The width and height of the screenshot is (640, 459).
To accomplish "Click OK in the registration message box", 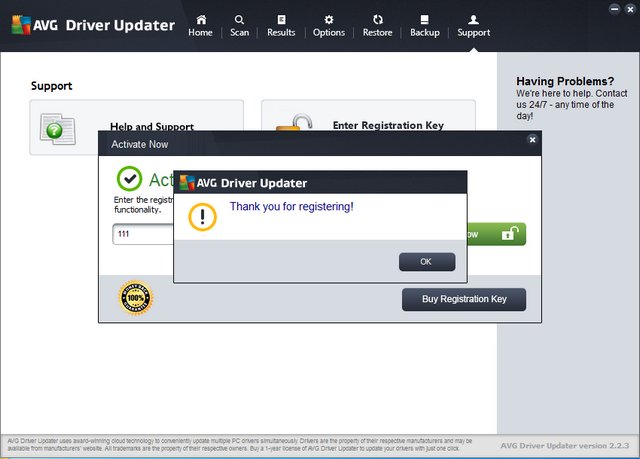I will click(x=427, y=262).
